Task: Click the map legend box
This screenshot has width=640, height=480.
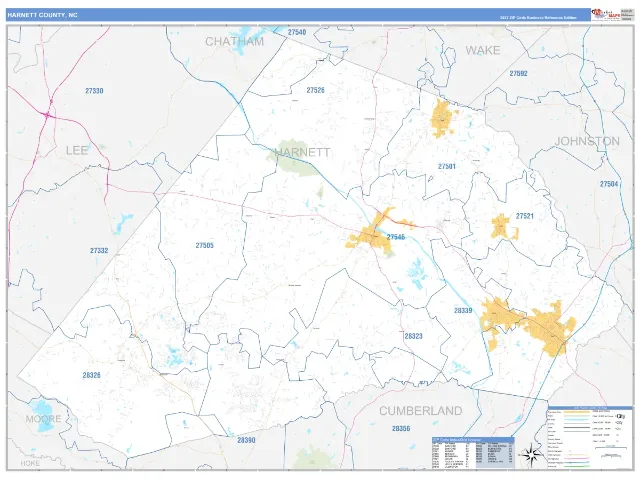Action: click(x=590, y=437)
